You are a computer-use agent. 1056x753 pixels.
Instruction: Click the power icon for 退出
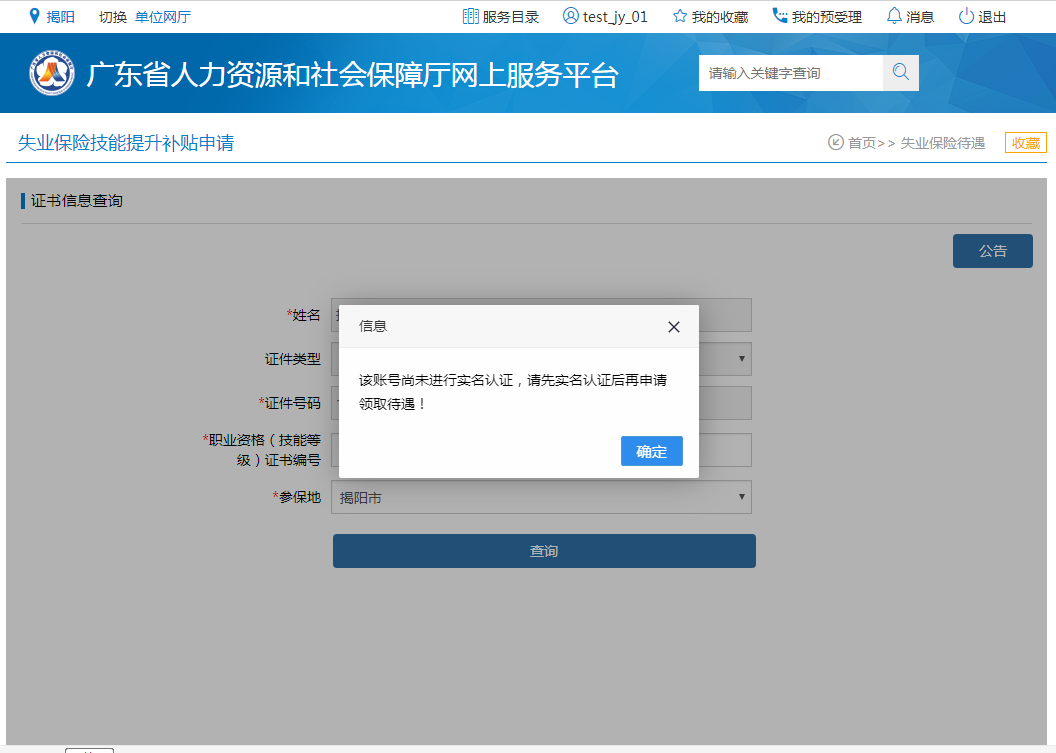pos(966,16)
